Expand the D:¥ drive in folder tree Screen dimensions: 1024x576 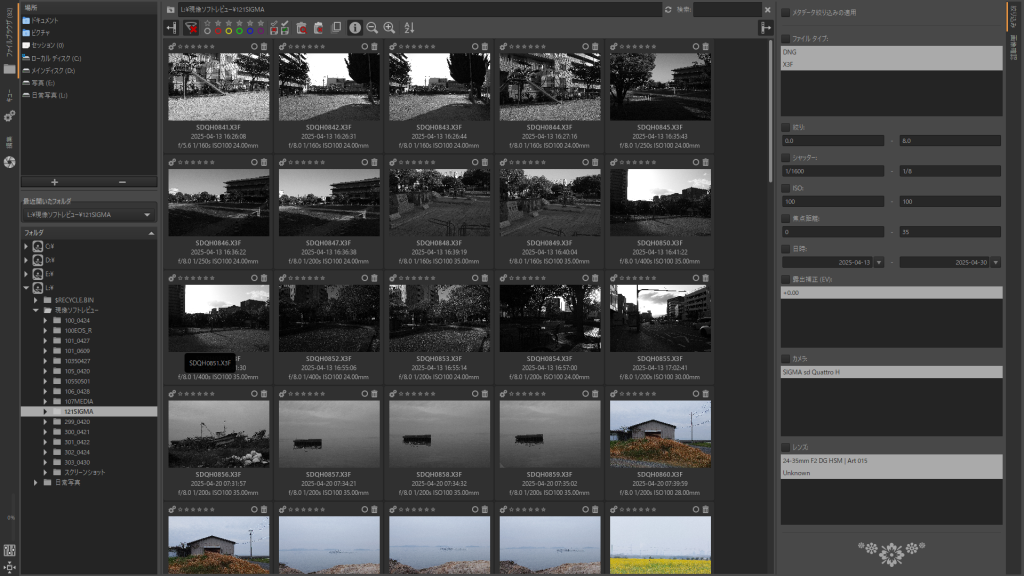tap(26, 260)
